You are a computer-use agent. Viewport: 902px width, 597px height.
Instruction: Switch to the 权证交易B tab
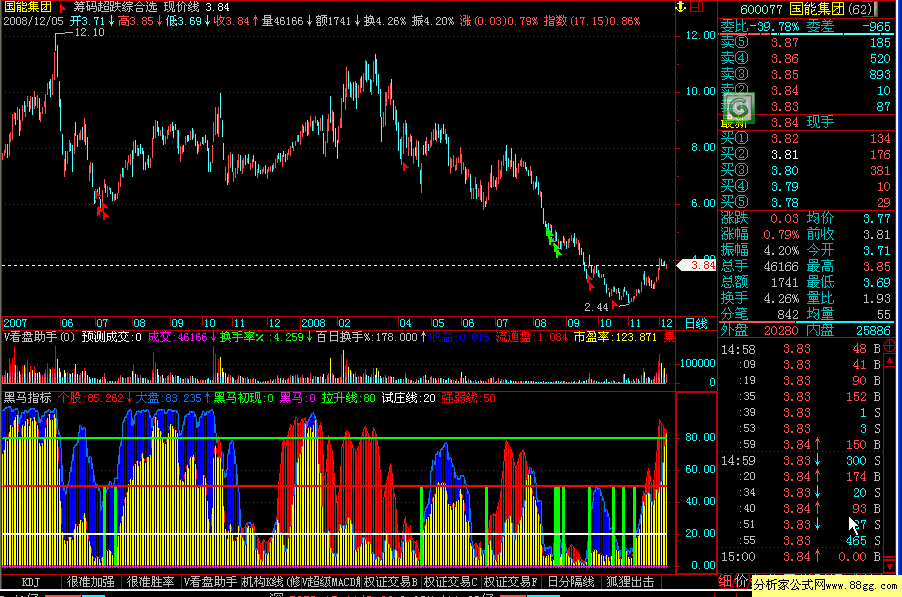pyautogui.click(x=391, y=582)
